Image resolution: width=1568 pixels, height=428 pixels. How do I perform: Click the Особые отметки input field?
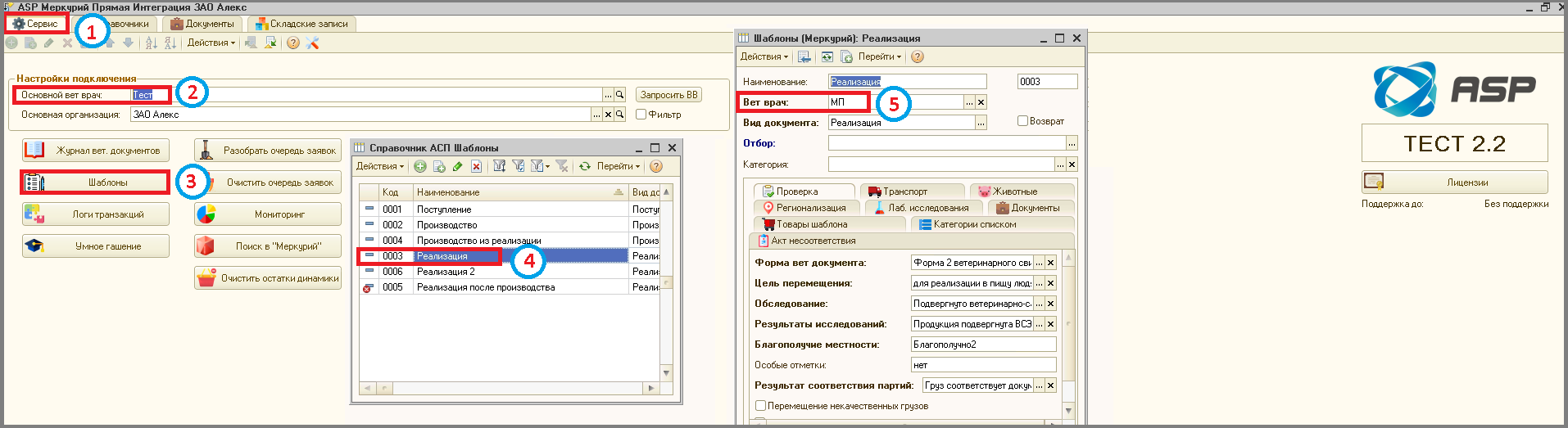[983, 365]
